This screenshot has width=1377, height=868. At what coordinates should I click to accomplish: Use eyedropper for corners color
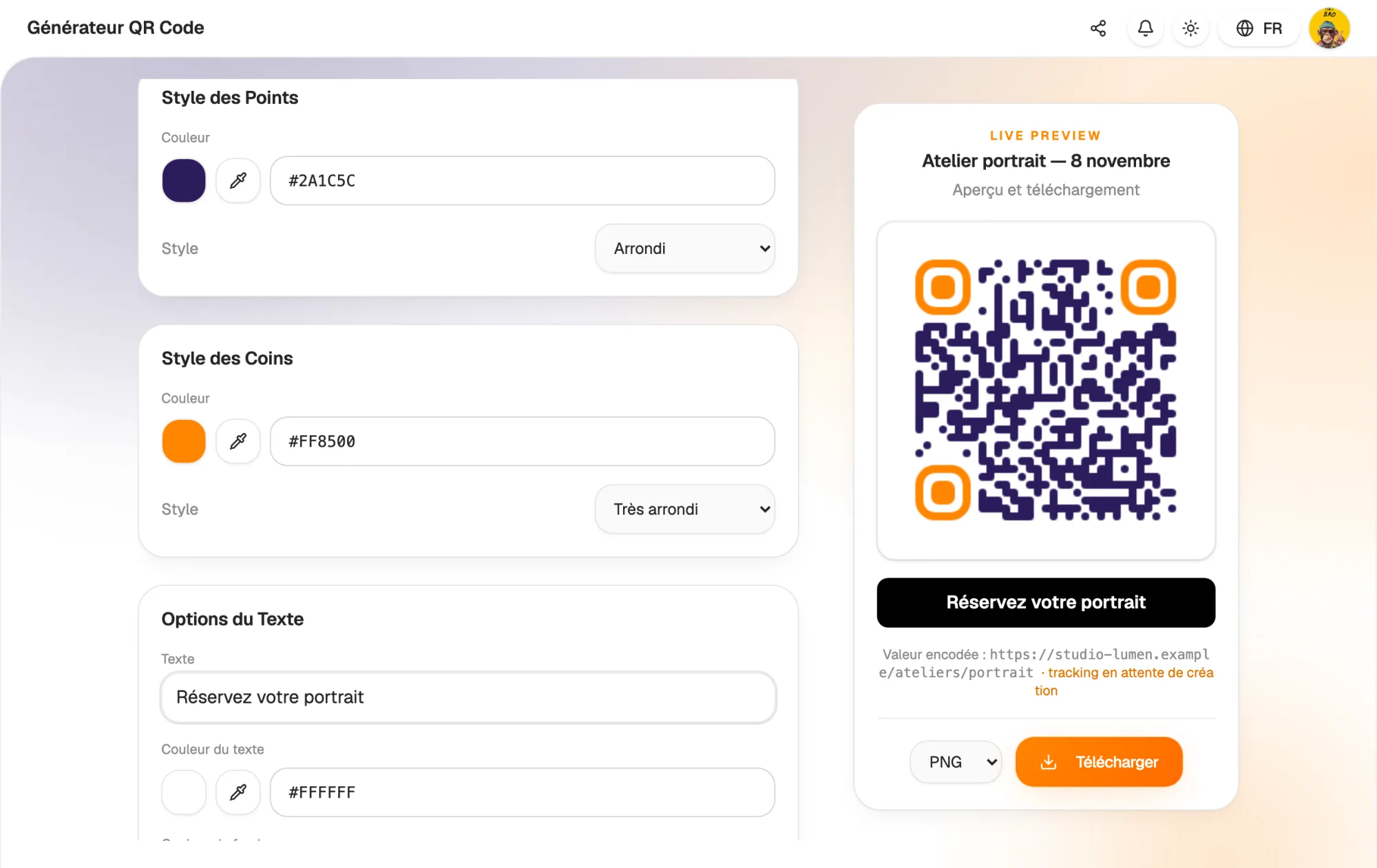coord(238,441)
